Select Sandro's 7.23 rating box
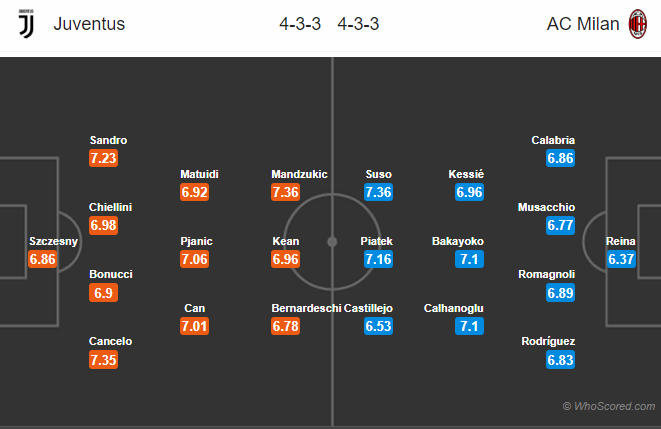 tap(103, 158)
